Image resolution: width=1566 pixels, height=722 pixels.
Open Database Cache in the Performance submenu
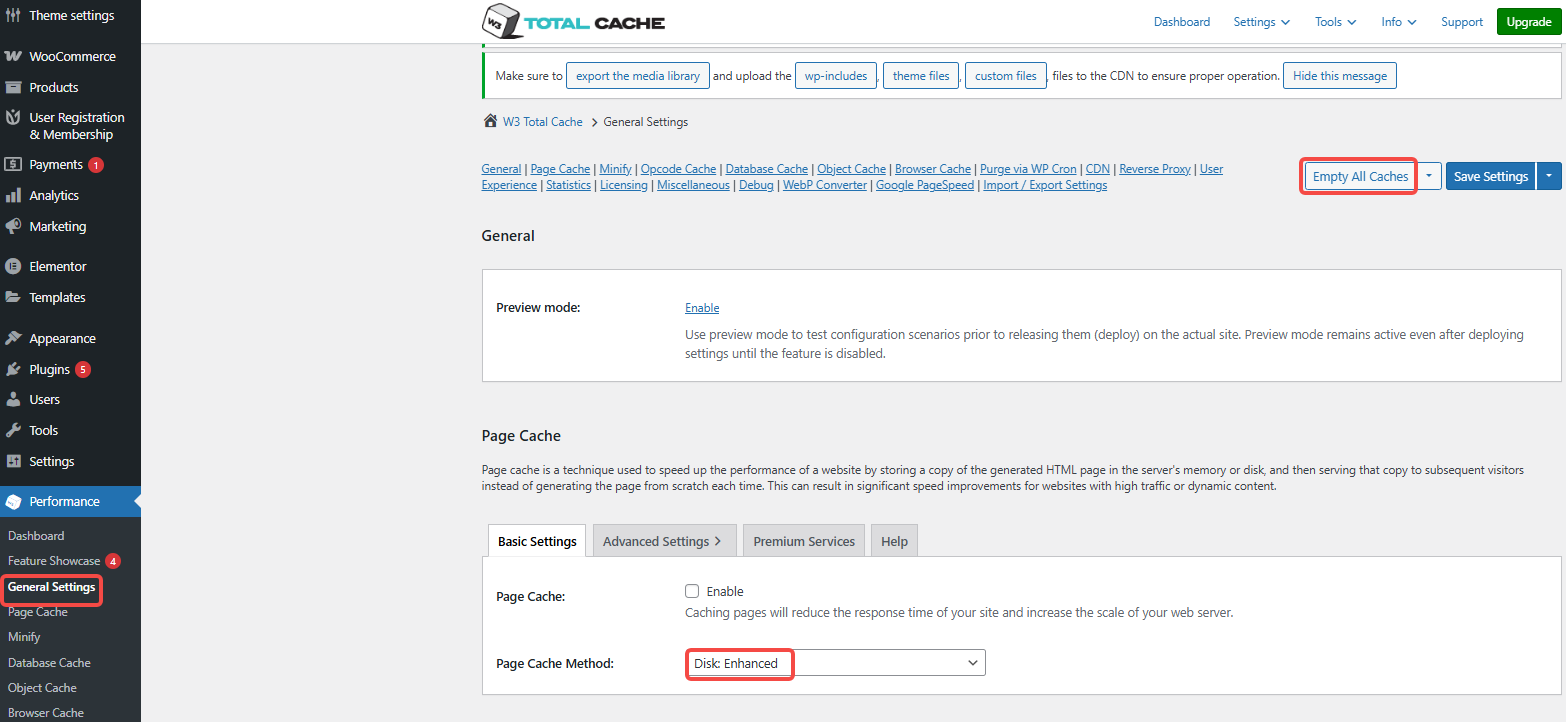tap(49, 663)
